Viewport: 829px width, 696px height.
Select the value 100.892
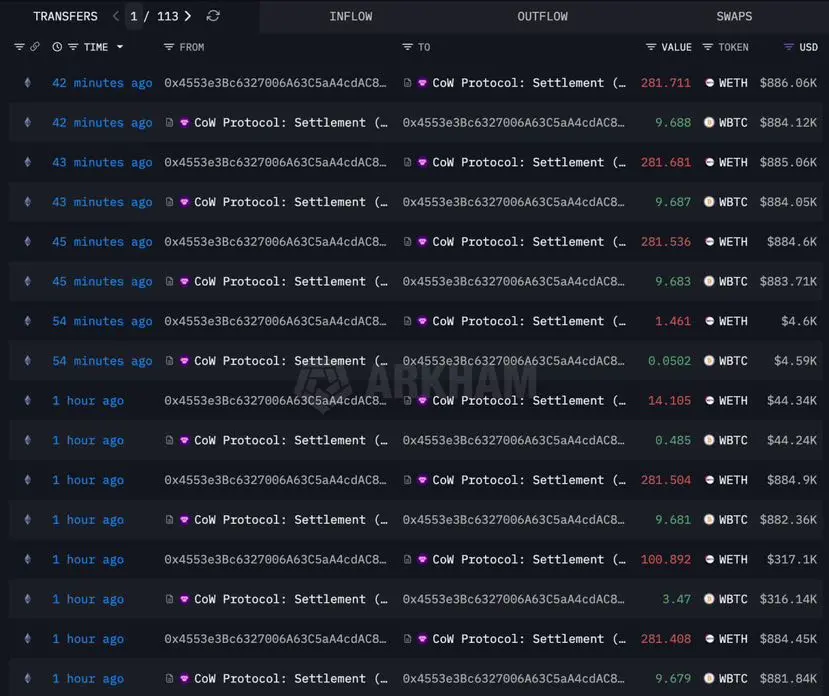click(666, 559)
